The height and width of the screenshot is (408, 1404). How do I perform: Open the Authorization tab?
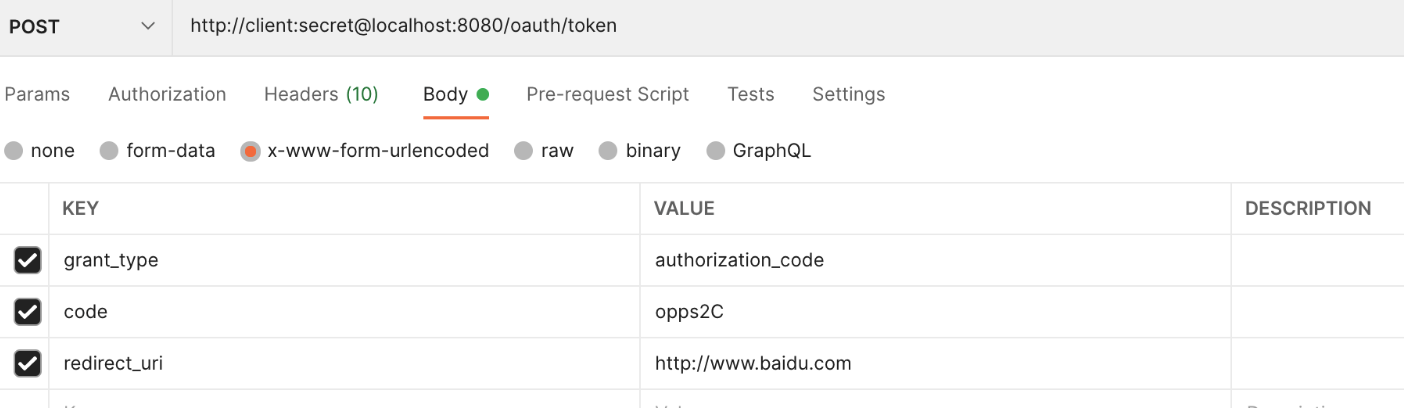tap(167, 94)
